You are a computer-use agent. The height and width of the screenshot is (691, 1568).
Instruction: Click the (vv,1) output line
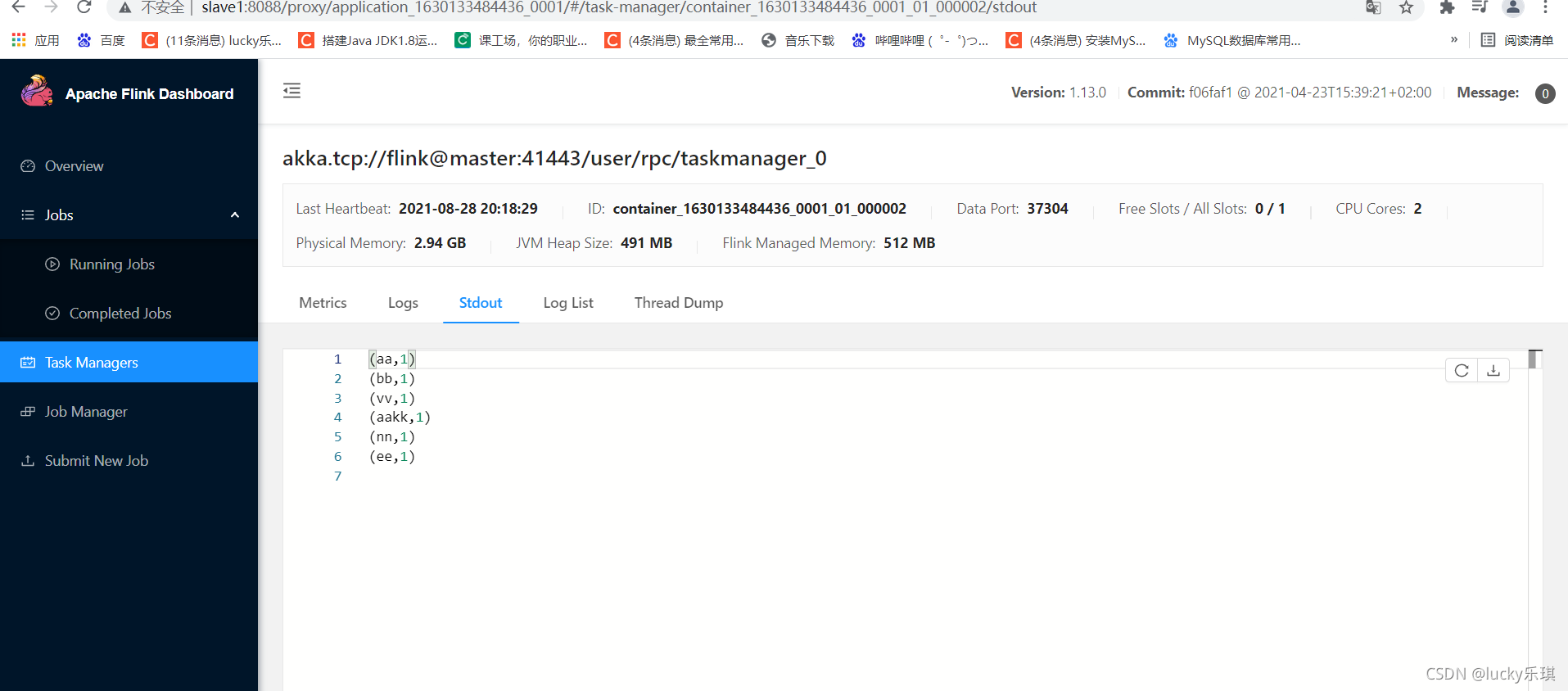point(392,399)
